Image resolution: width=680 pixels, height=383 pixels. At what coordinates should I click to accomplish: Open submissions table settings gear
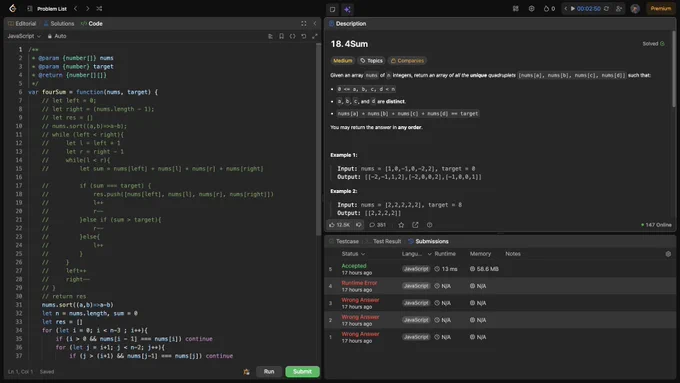coord(668,254)
